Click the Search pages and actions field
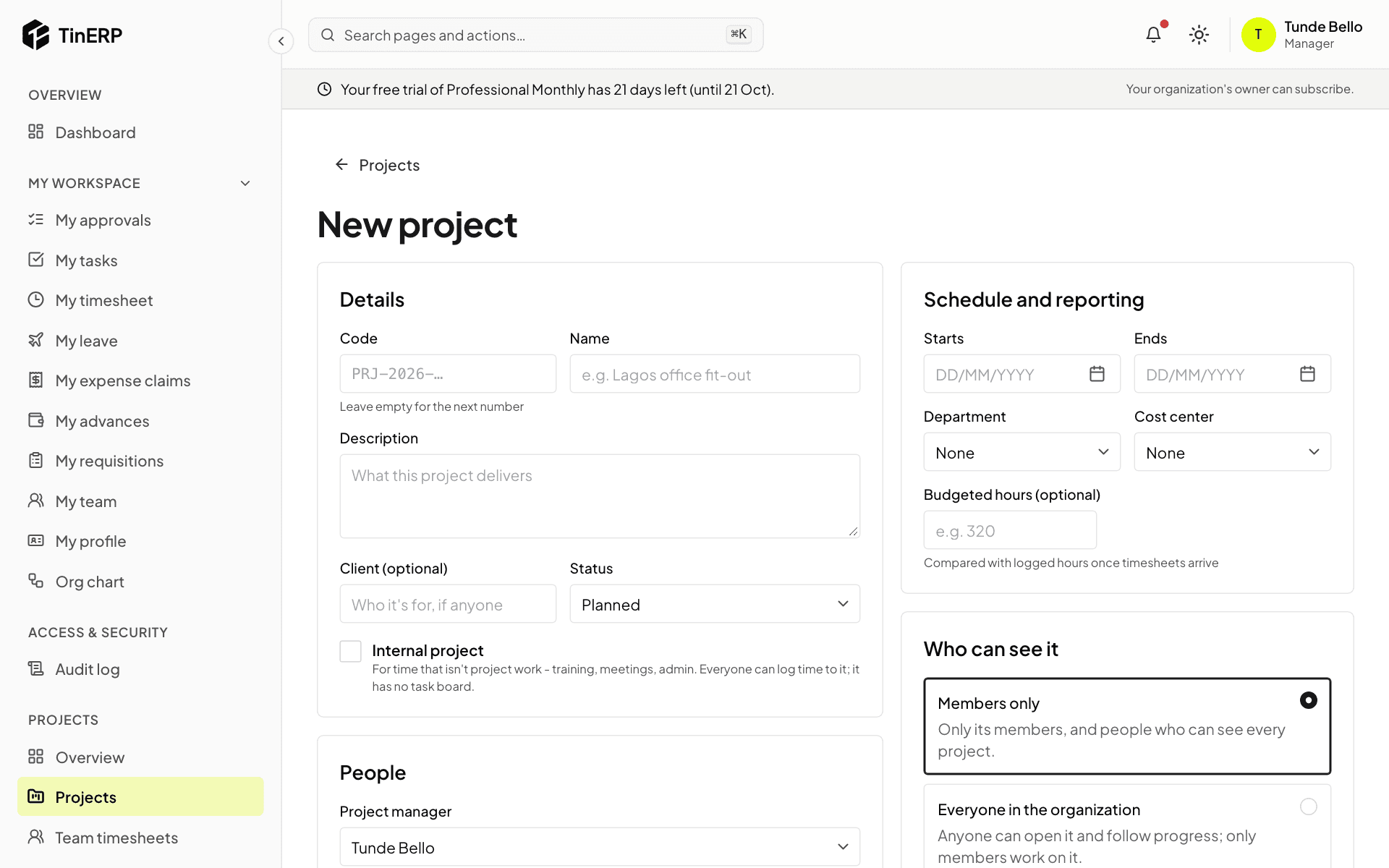This screenshot has height=868, width=1389. (535, 35)
